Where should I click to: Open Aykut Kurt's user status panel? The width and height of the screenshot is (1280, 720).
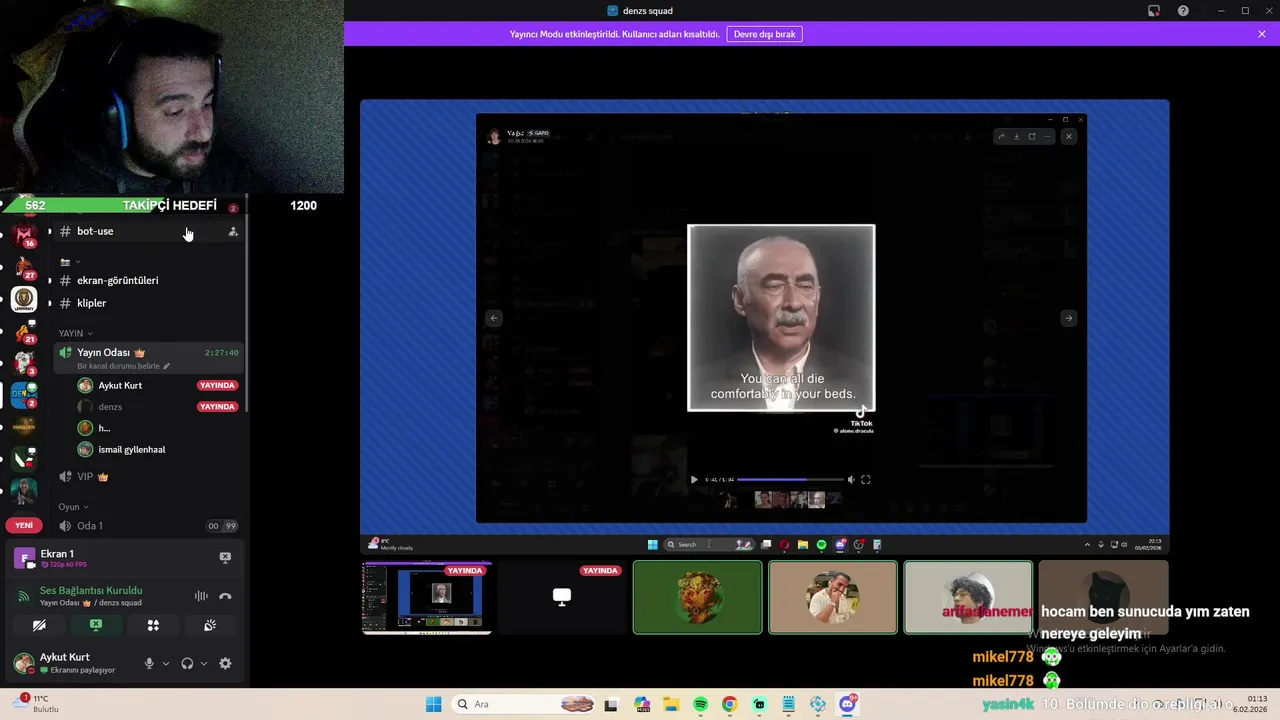70,663
